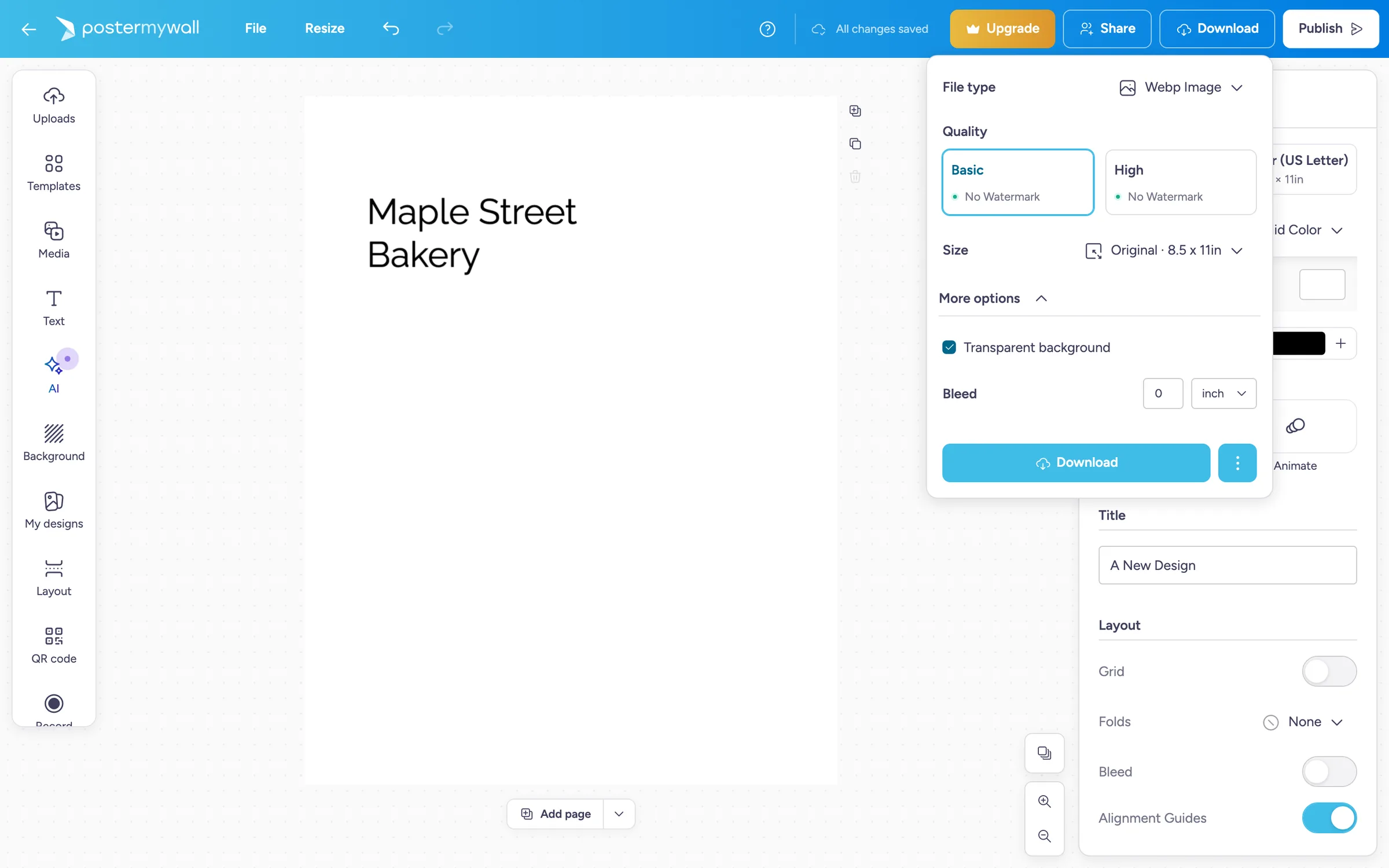
Task: Open the Add page dropdown arrow
Action: tap(619, 814)
